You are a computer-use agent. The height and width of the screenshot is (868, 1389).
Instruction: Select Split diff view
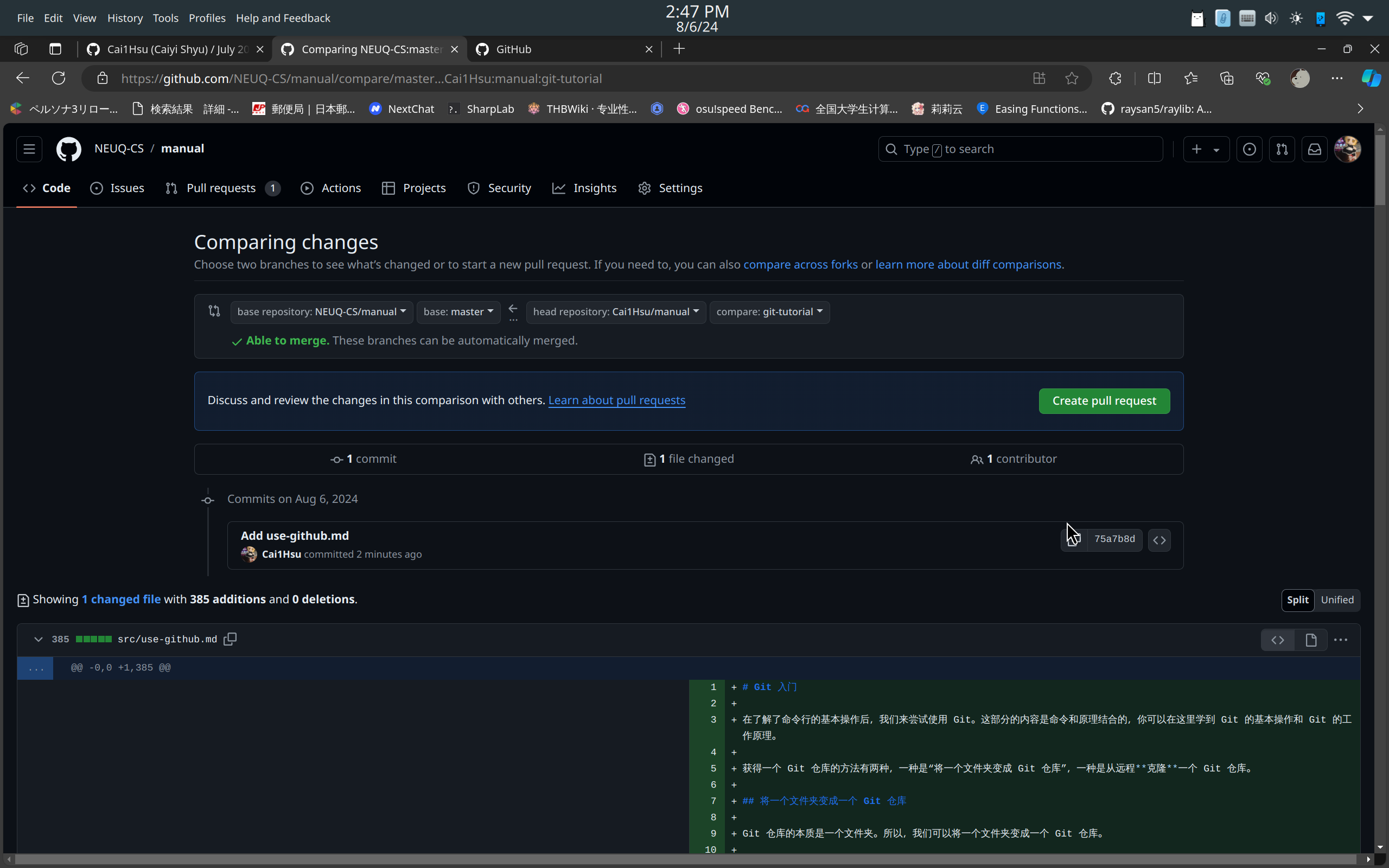click(x=1297, y=599)
